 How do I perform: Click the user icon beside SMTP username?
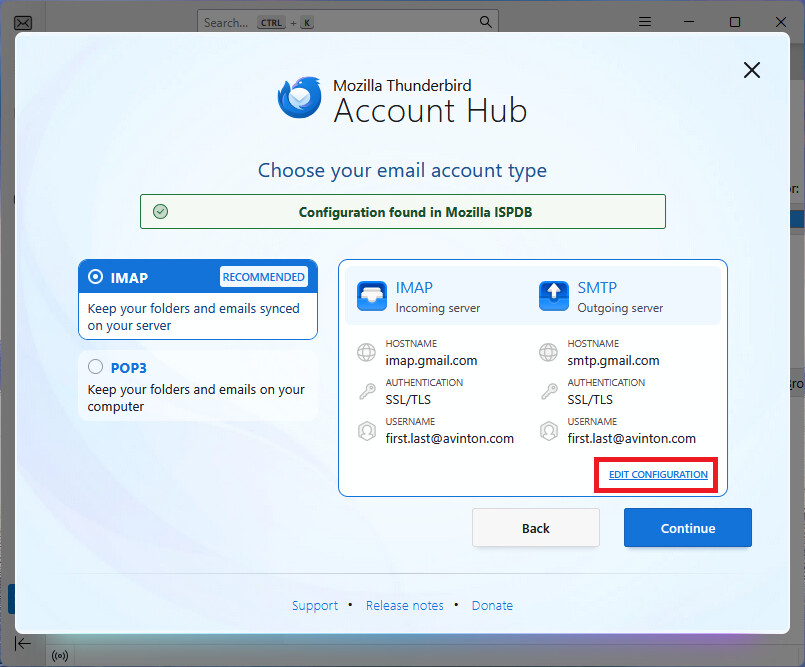coord(549,431)
